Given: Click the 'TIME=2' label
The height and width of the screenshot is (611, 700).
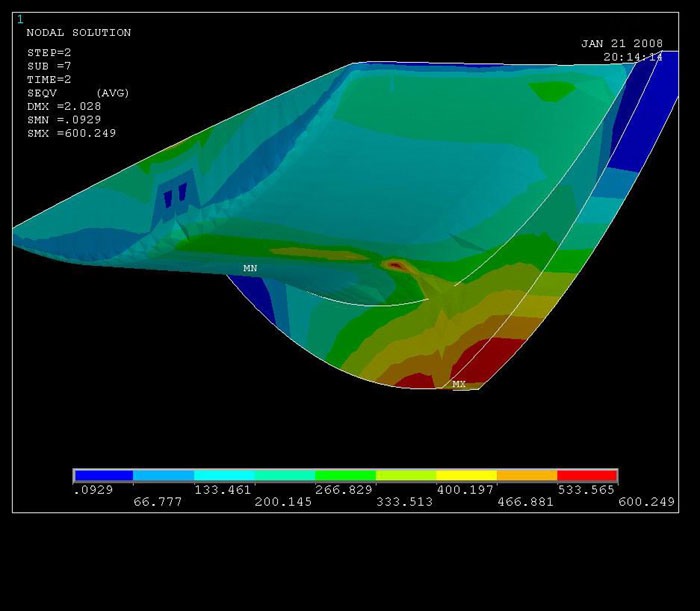Looking at the screenshot, I should [x=49, y=79].
